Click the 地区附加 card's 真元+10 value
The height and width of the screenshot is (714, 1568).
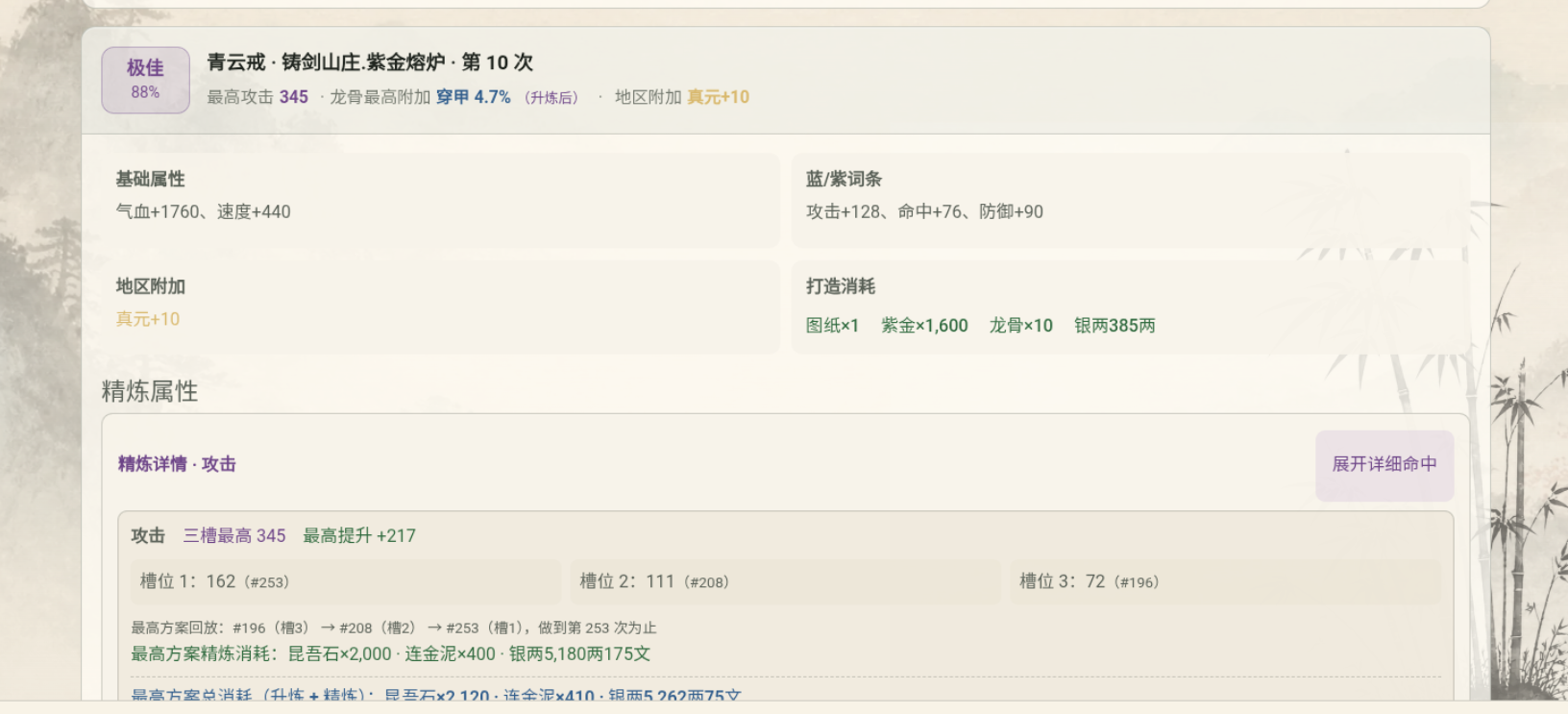point(148,319)
